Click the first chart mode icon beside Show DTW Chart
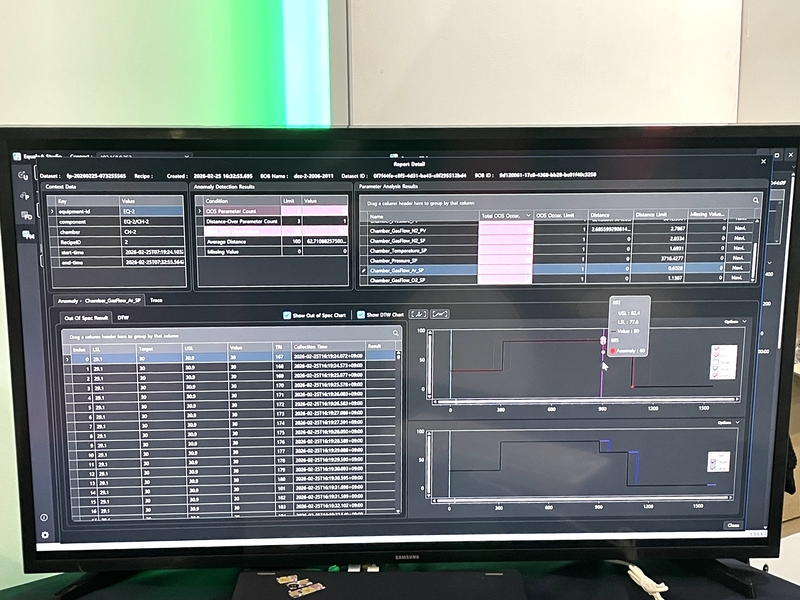Viewport: 800px width, 600px height. (x=419, y=314)
